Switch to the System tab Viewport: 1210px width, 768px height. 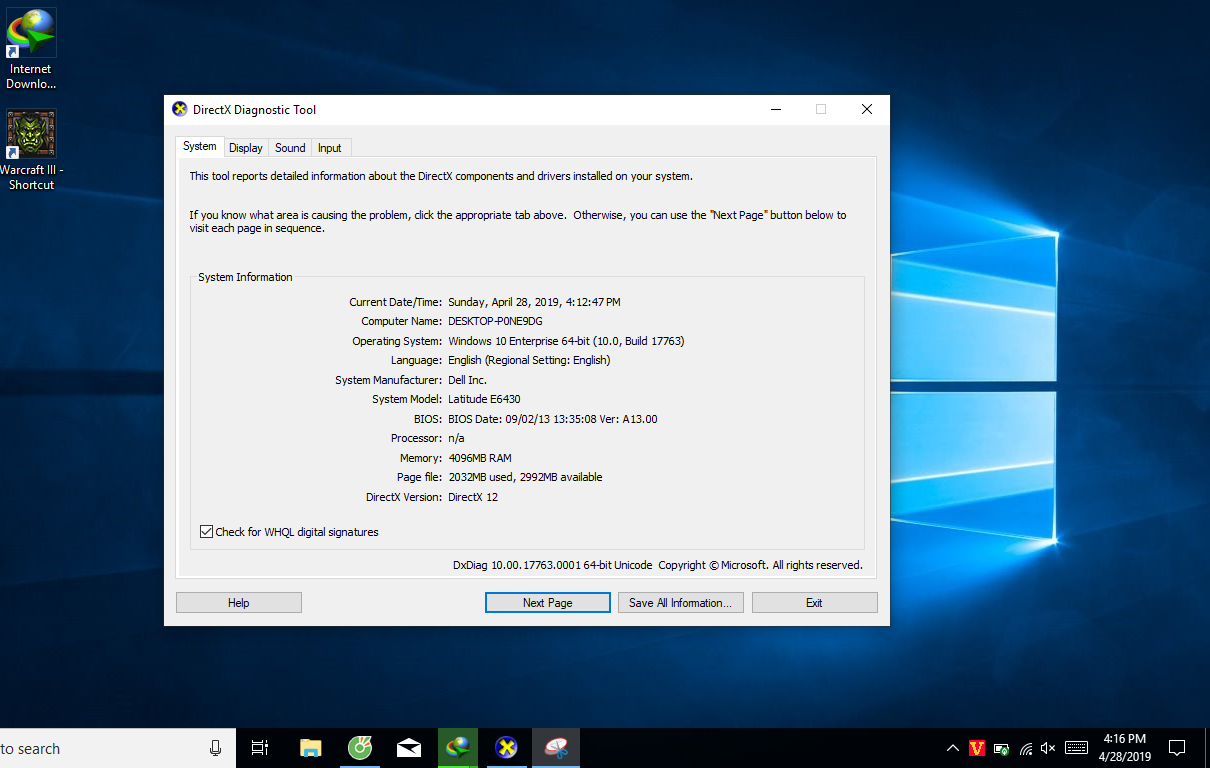199,146
